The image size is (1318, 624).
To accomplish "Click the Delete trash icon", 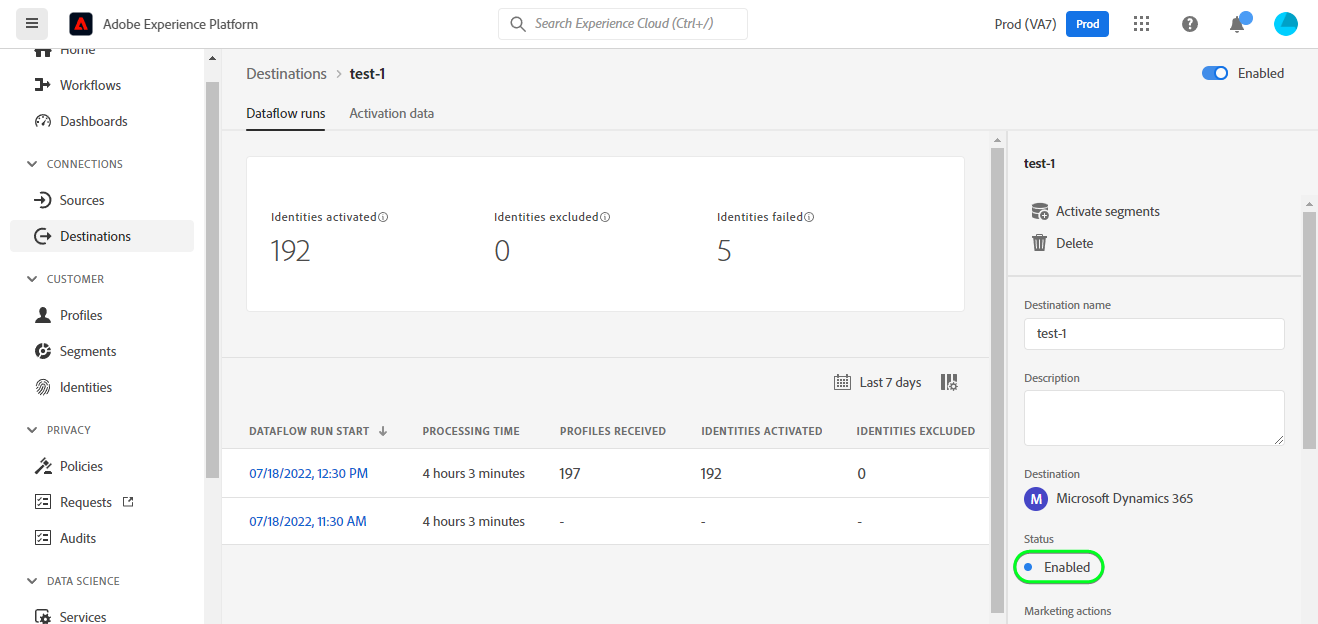I will click(x=1040, y=243).
